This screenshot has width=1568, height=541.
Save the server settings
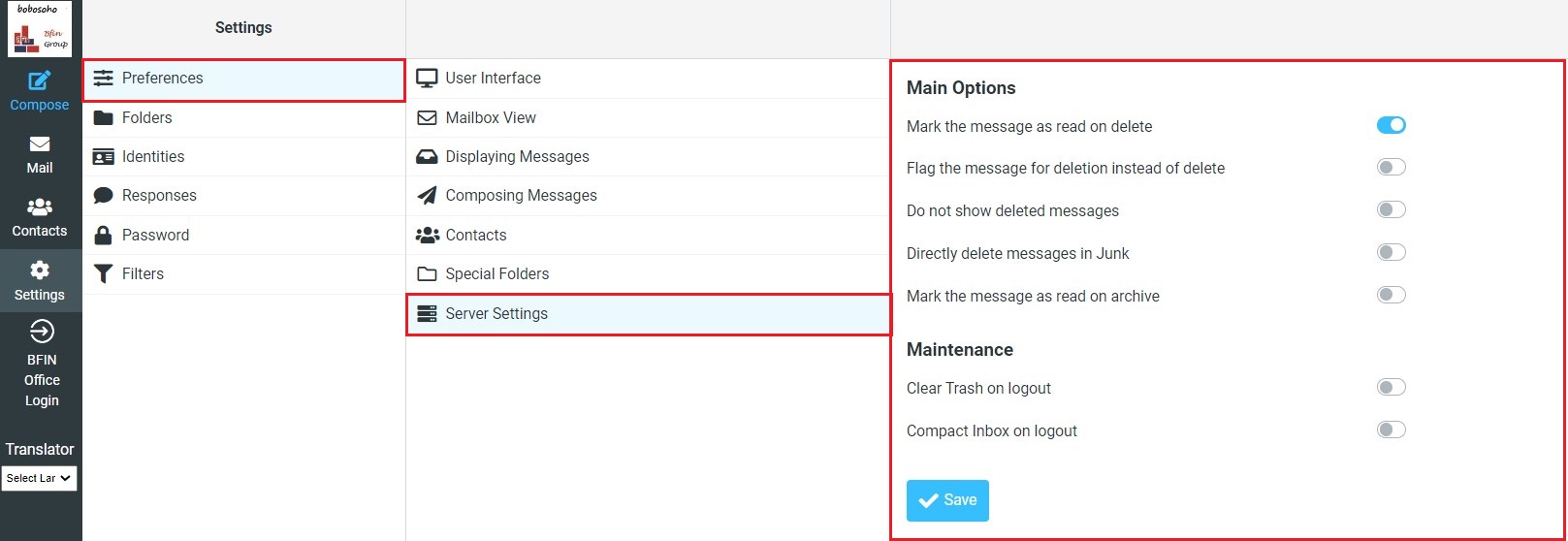pyautogui.click(x=947, y=500)
